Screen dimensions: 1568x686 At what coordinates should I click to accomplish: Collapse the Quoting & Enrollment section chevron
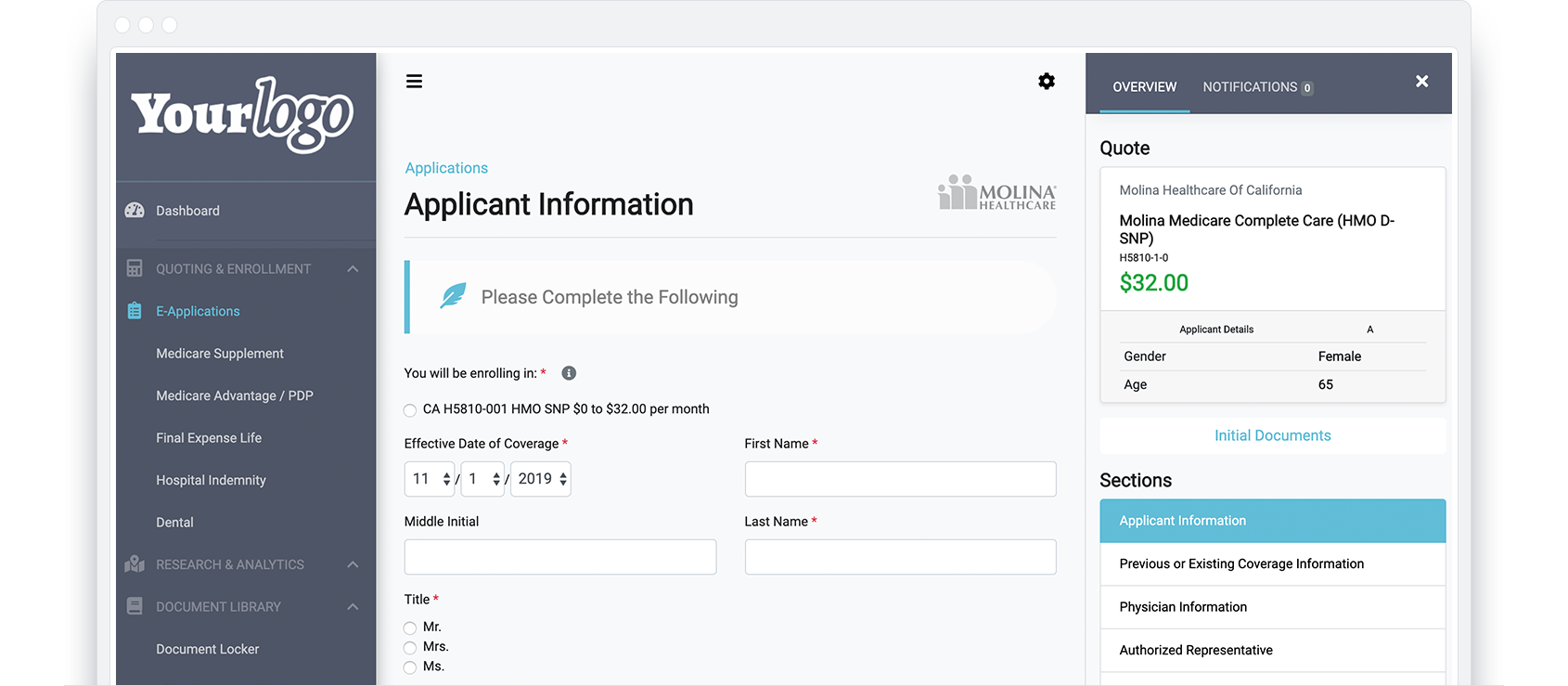353,269
